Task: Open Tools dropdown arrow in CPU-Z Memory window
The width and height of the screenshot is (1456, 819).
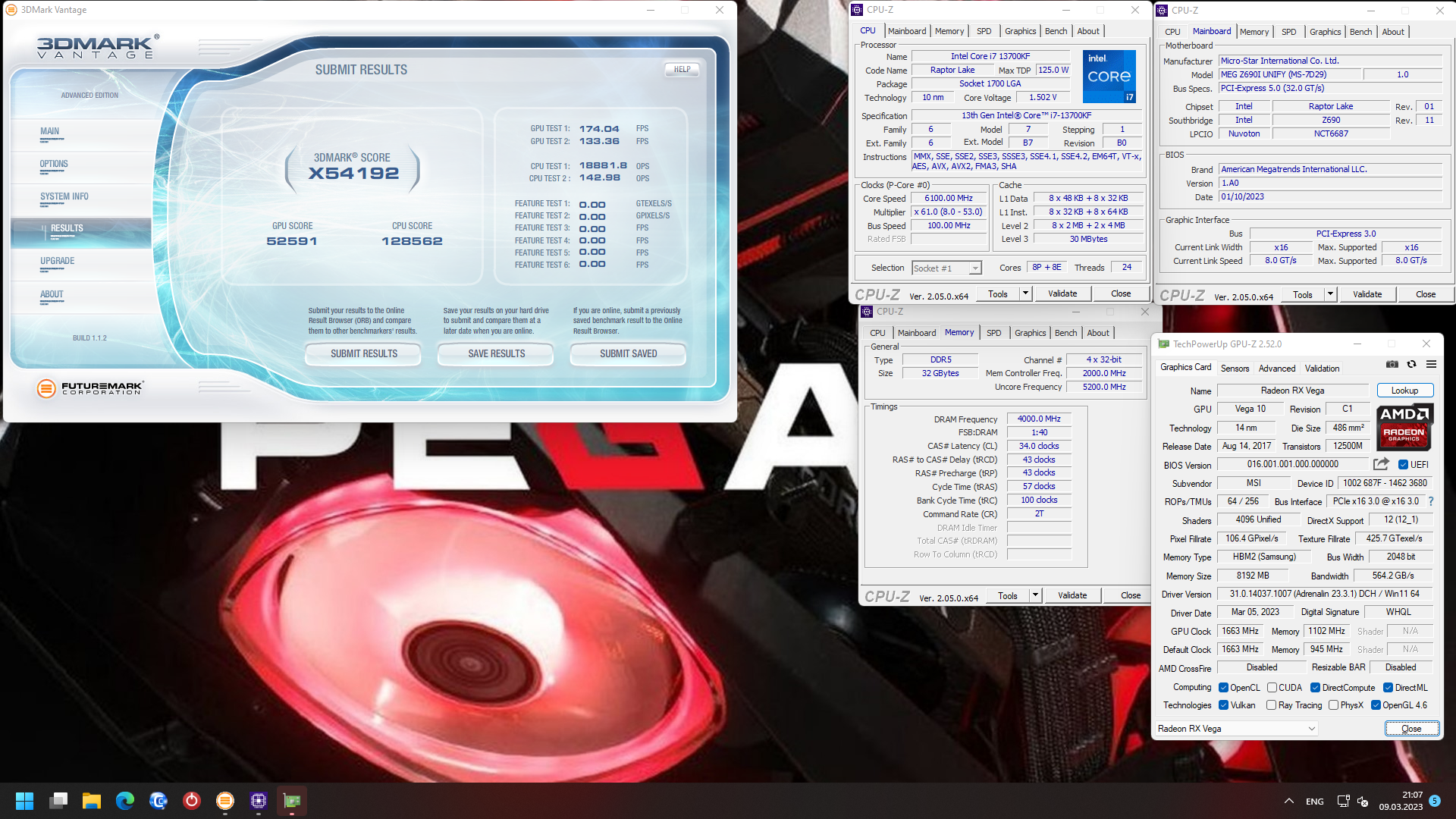Action: point(1035,595)
